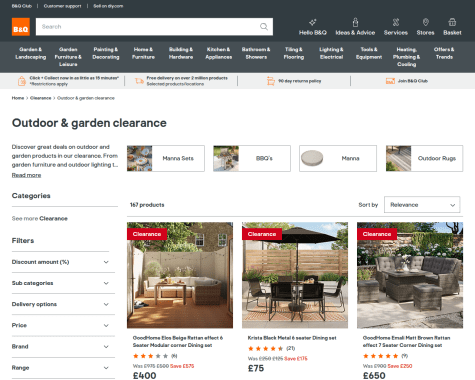
Task: Click GoodHome Emali Matt Brown Rattan title
Action: click(x=406, y=341)
